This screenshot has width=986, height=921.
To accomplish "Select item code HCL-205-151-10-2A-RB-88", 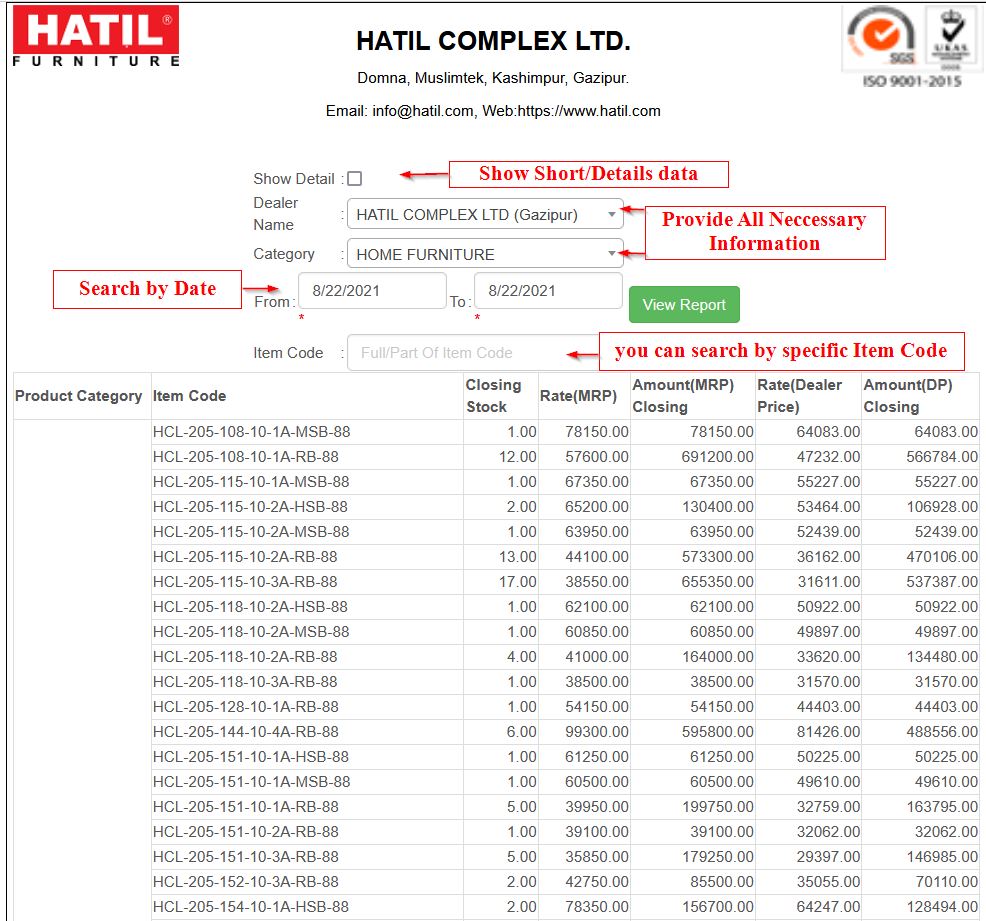I will (245, 832).
